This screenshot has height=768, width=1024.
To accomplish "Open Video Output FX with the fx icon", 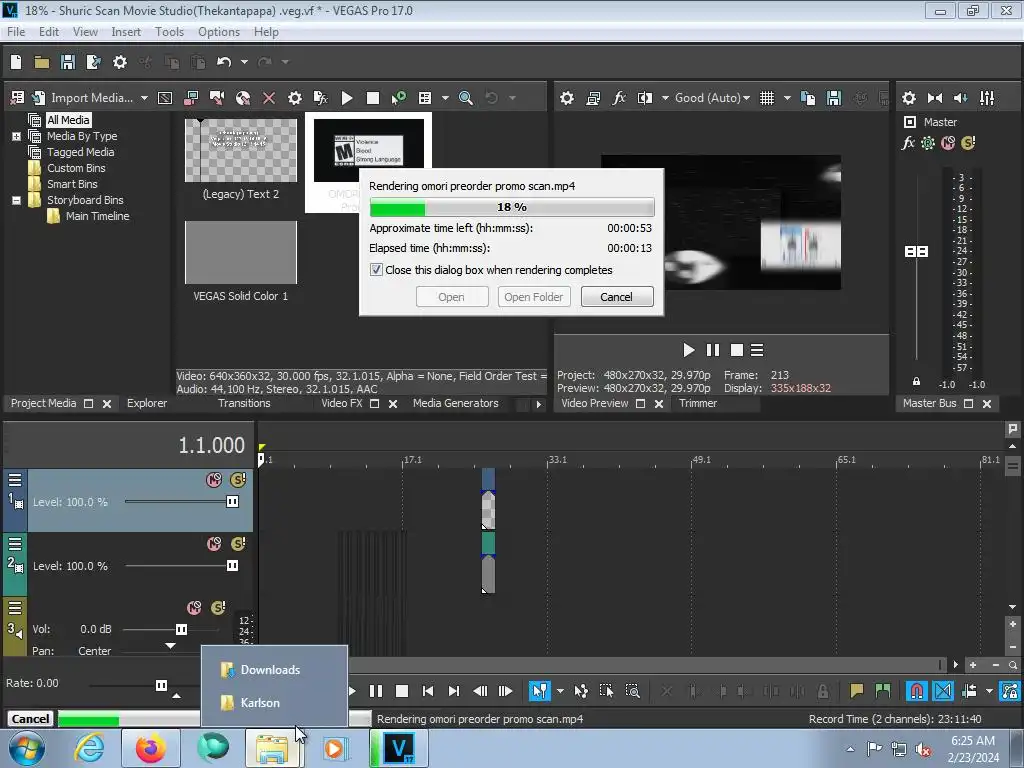I will pyautogui.click(x=619, y=98).
